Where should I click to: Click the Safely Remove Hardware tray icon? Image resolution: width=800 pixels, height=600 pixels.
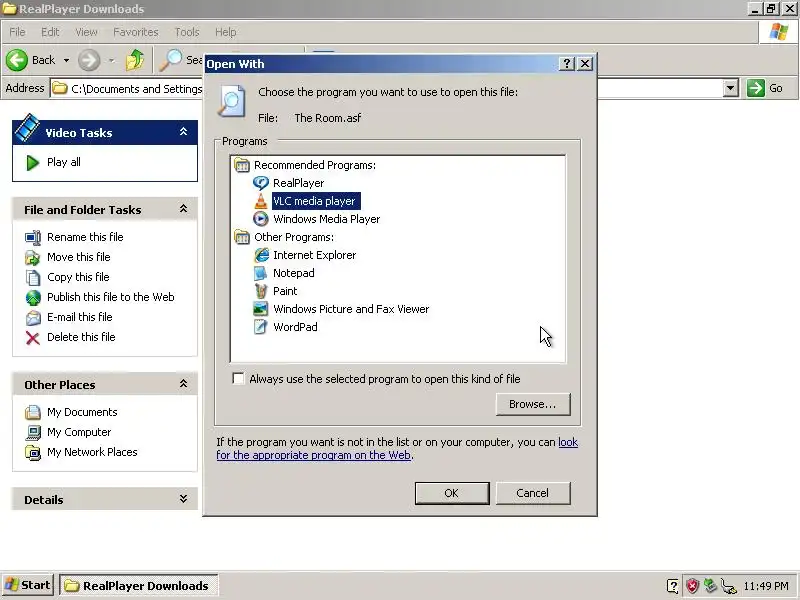click(x=710, y=586)
